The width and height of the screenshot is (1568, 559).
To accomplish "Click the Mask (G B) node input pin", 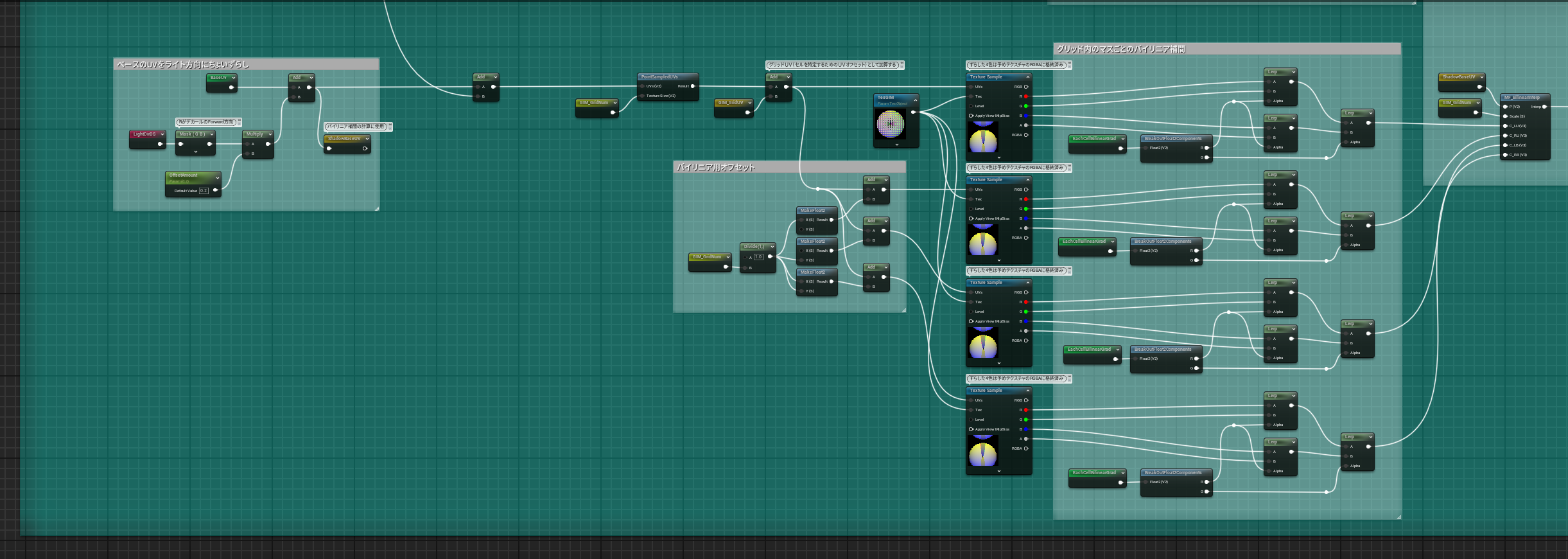I will pos(180,144).
